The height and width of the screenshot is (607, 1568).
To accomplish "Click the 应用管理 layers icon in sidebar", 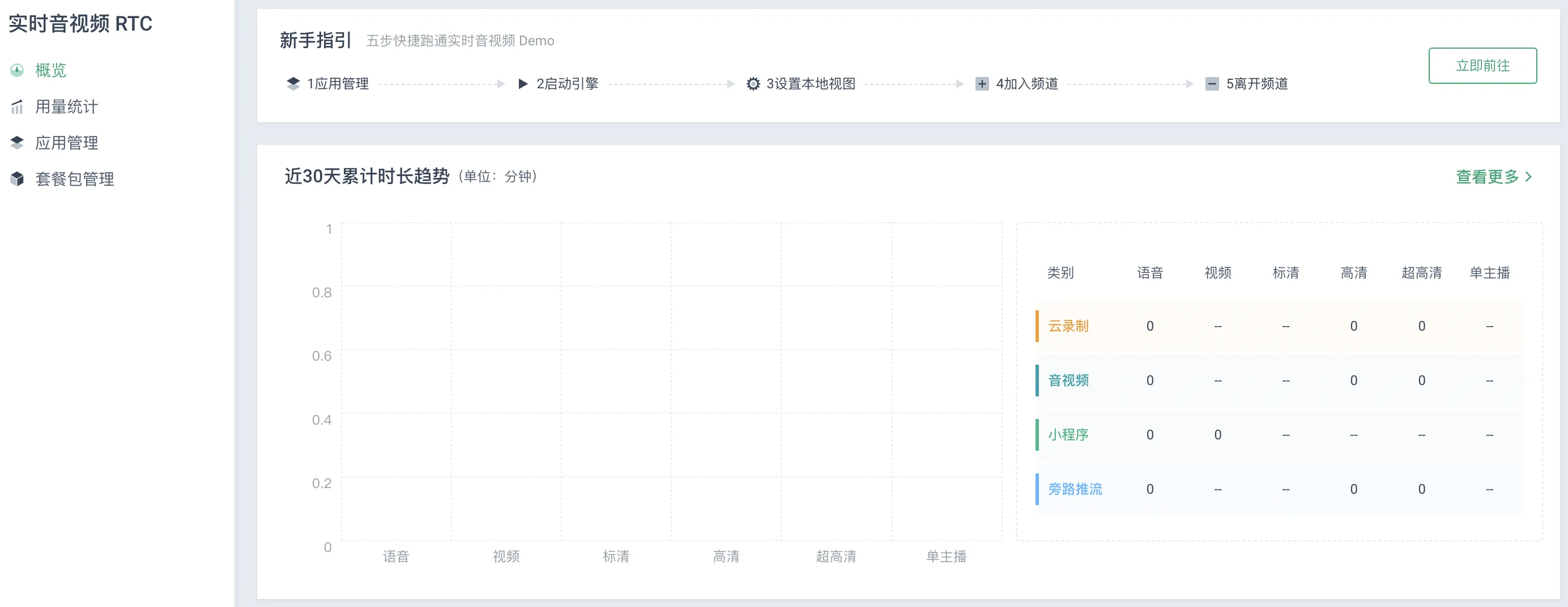I will (x=17, y=143).
